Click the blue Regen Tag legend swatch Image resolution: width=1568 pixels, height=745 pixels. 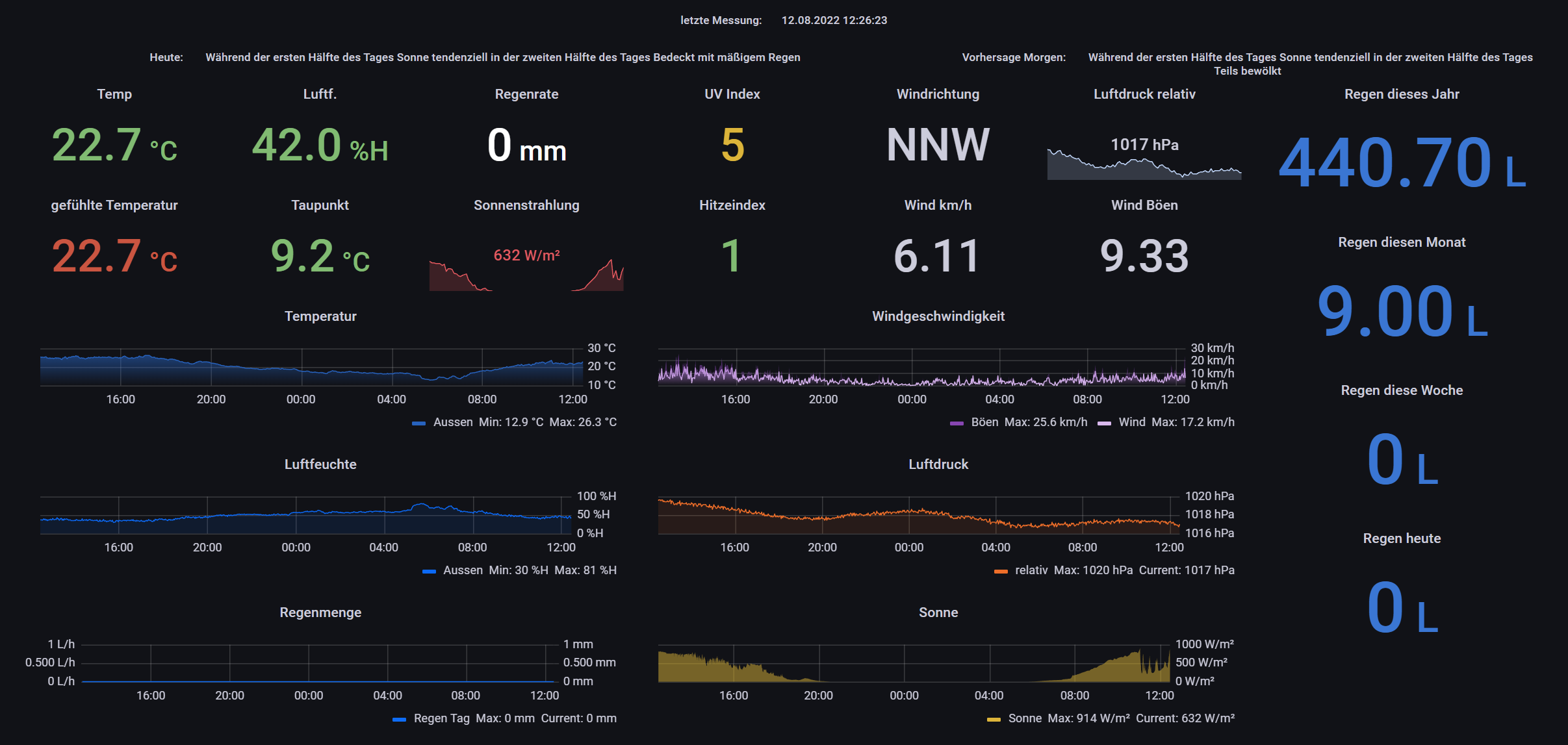click(x=399, y=719)
